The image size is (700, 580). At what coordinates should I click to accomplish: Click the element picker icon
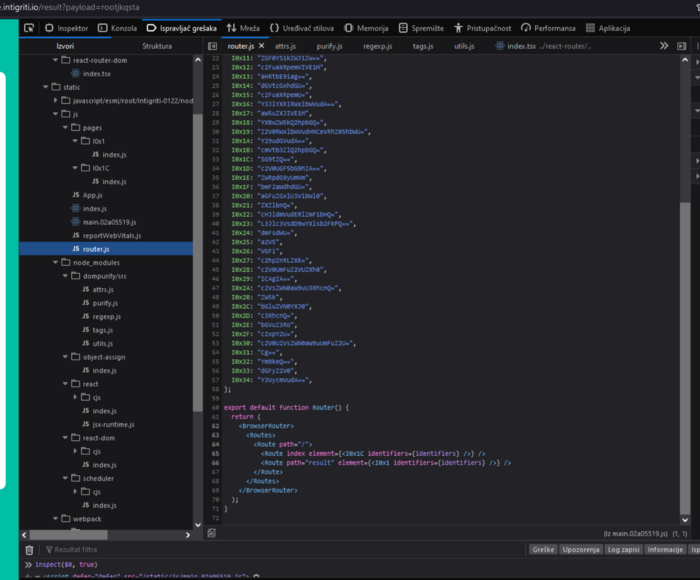(30, 29)
